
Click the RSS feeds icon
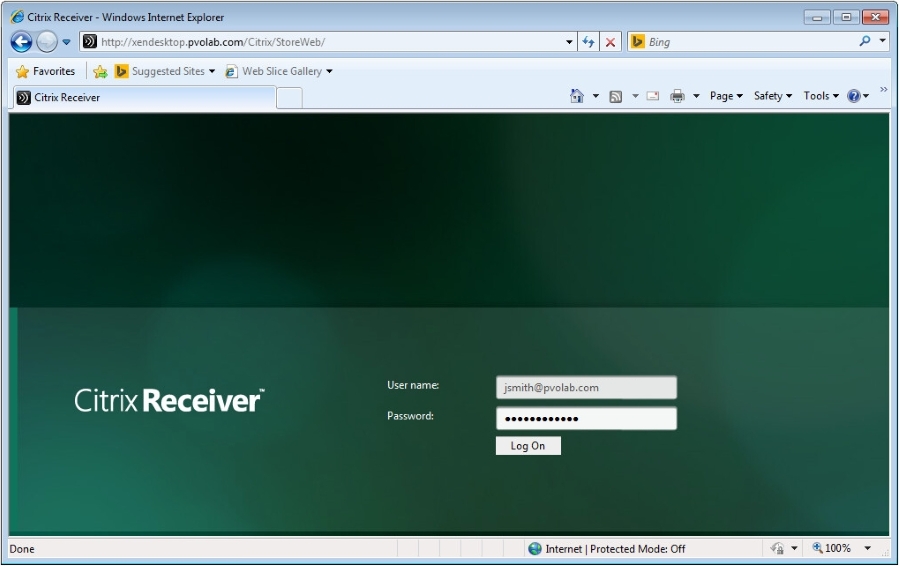point(615,96)
